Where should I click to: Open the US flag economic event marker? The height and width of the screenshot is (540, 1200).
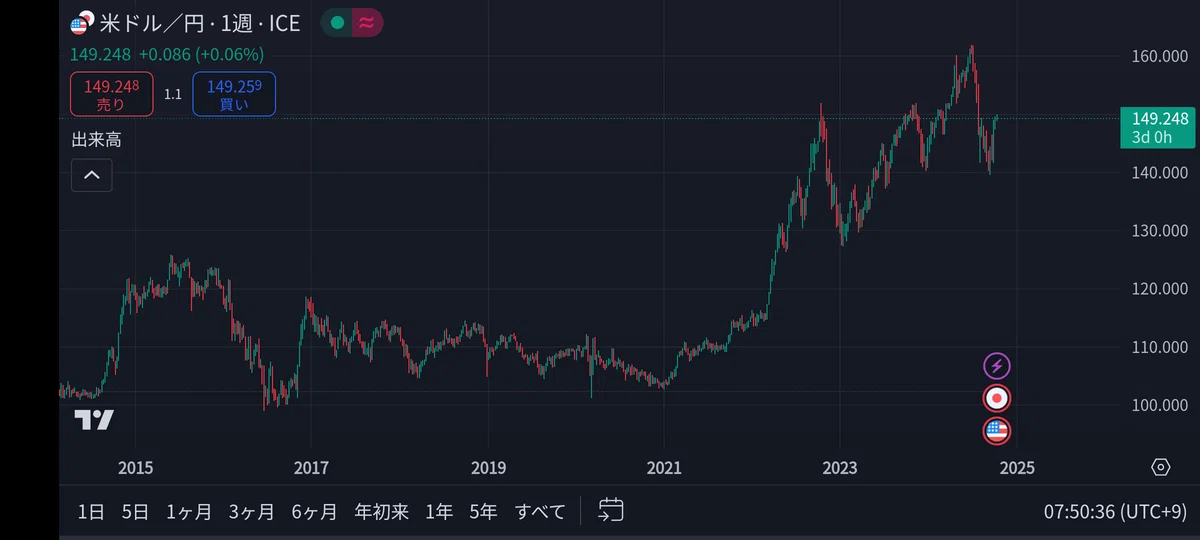(x=996, y=431)
